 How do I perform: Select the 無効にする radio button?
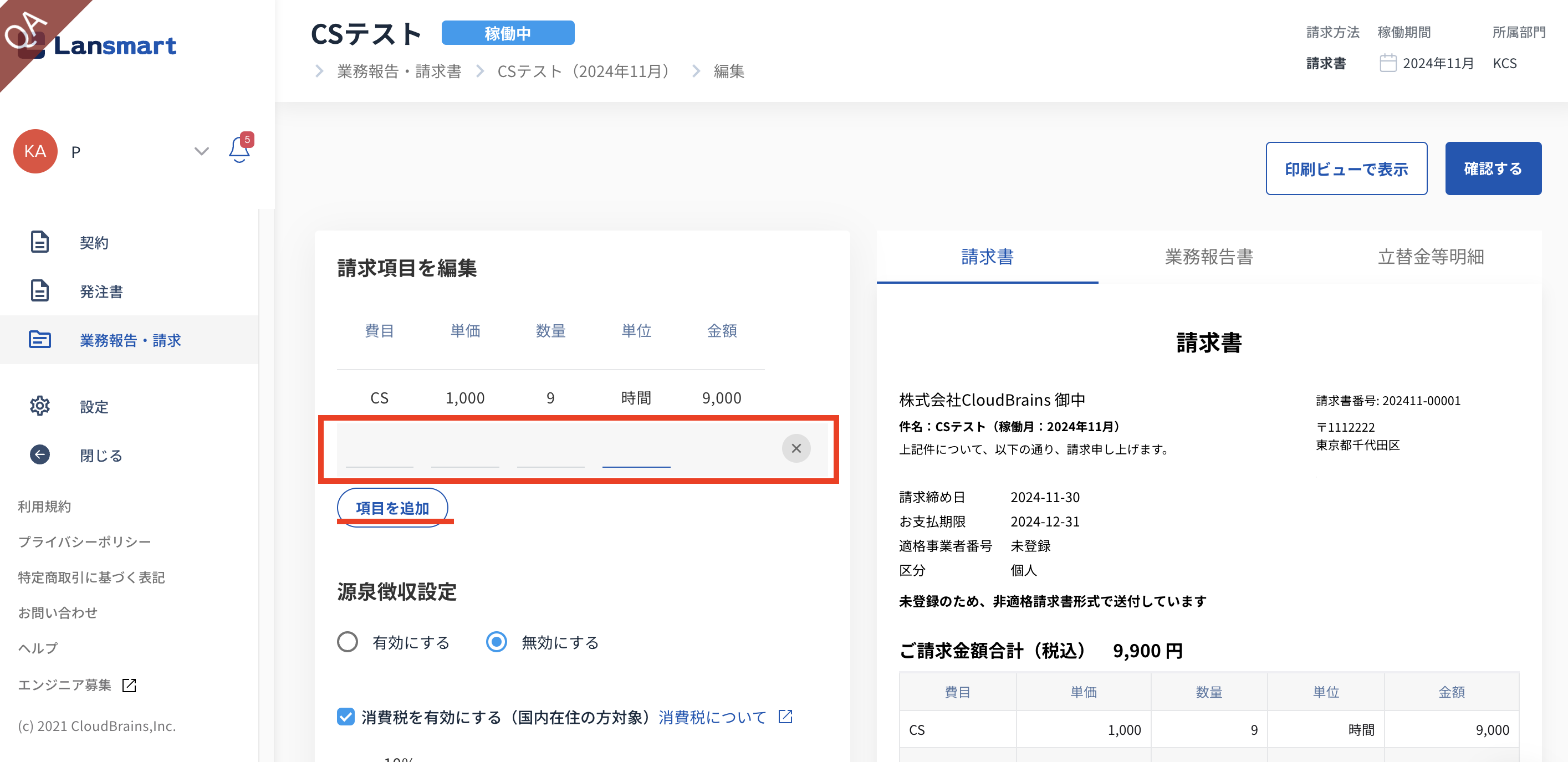click(496, 642)
